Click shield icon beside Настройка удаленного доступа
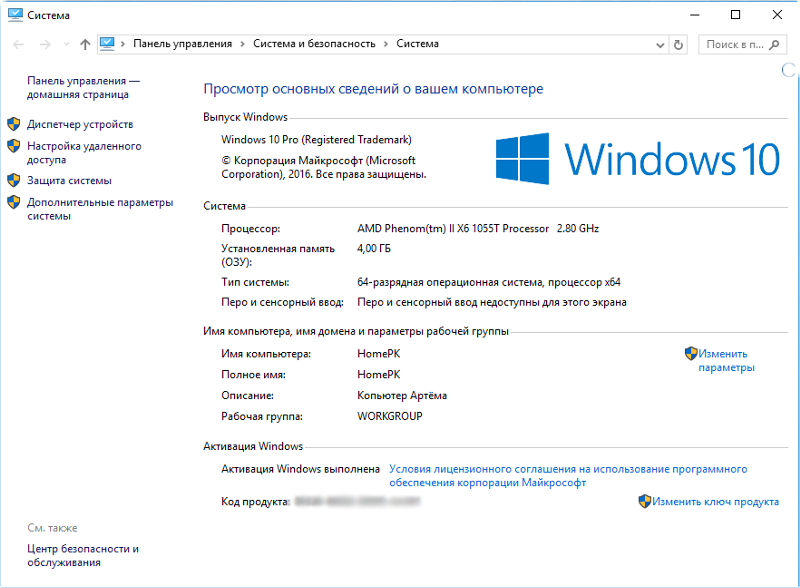Viewport: 800px width, 588px height. pyautogui.click(x=14, y=146)
